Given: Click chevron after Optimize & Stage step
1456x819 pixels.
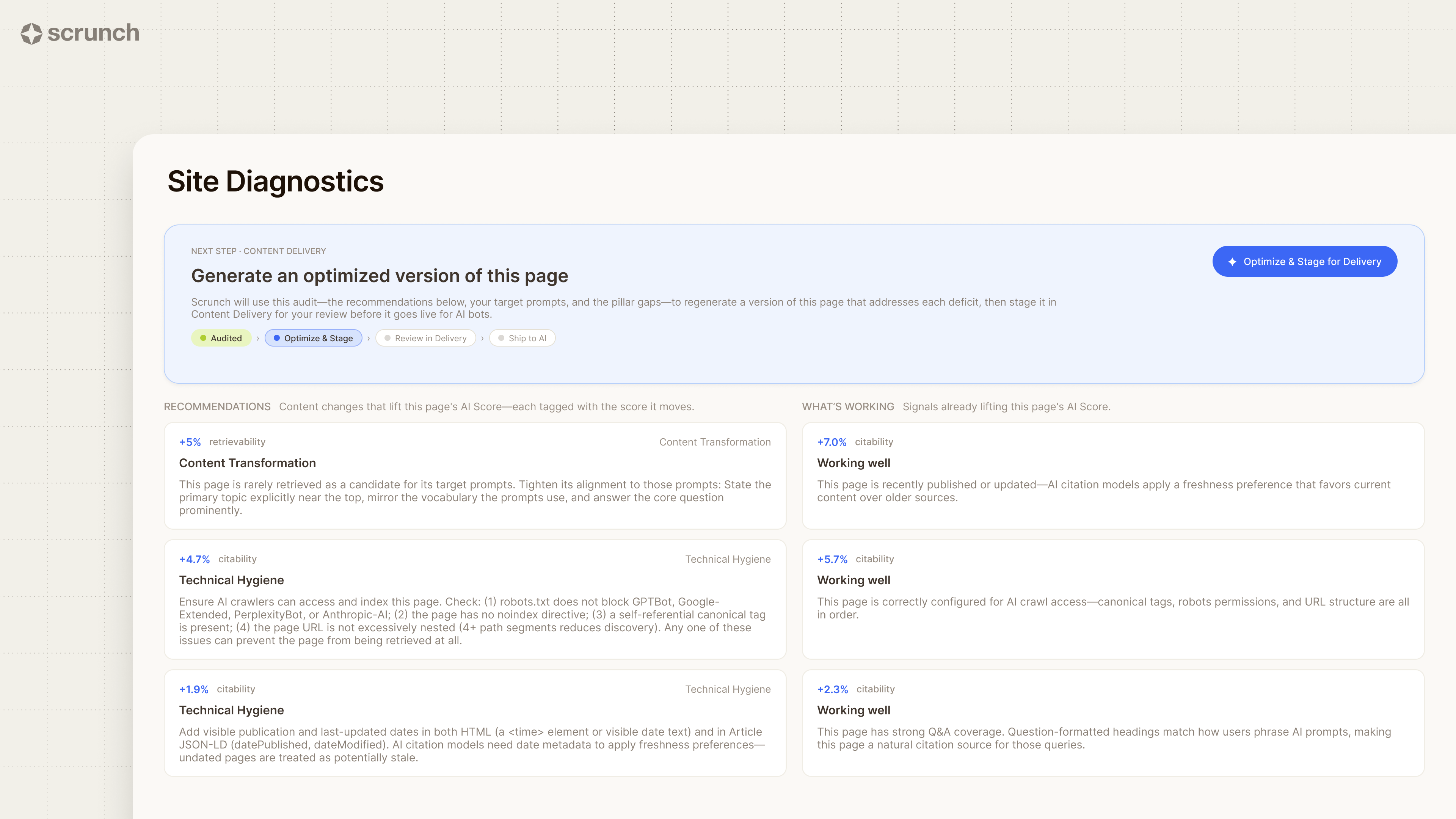Looking at the screenshot, I should (369, 339).
